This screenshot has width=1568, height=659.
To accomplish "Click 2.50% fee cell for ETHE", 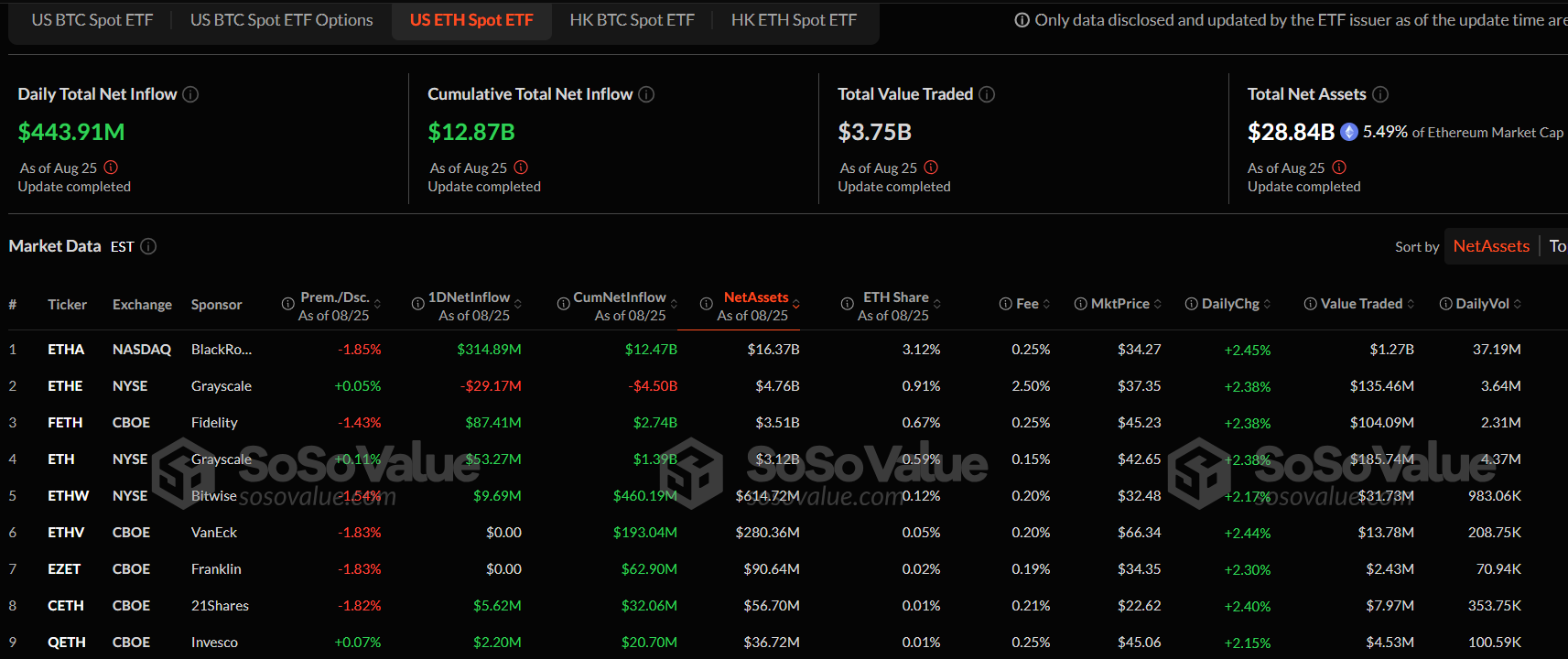I will [x=1031, y=386].
